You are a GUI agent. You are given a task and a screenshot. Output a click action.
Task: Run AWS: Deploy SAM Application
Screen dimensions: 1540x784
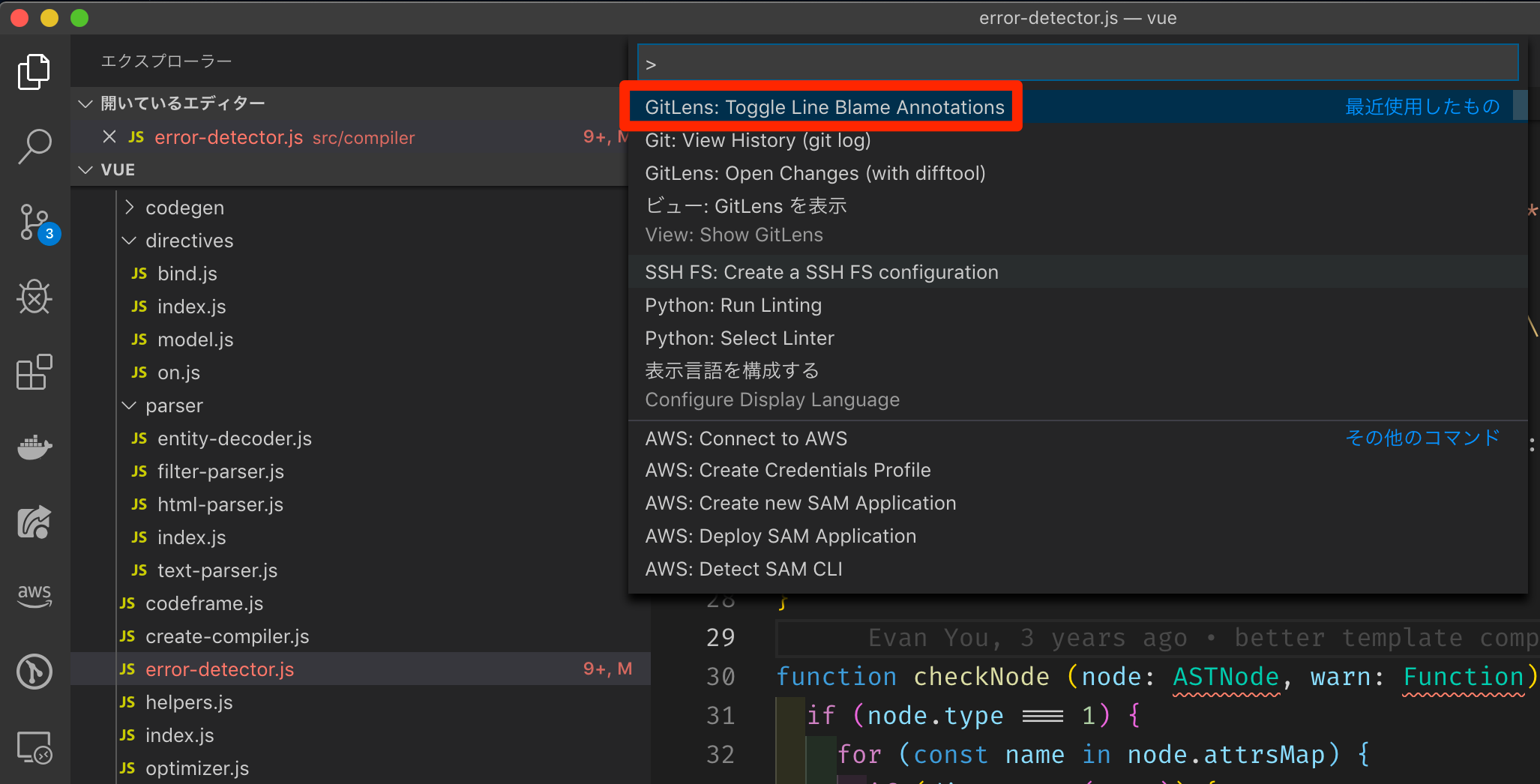coord(1077,536)
